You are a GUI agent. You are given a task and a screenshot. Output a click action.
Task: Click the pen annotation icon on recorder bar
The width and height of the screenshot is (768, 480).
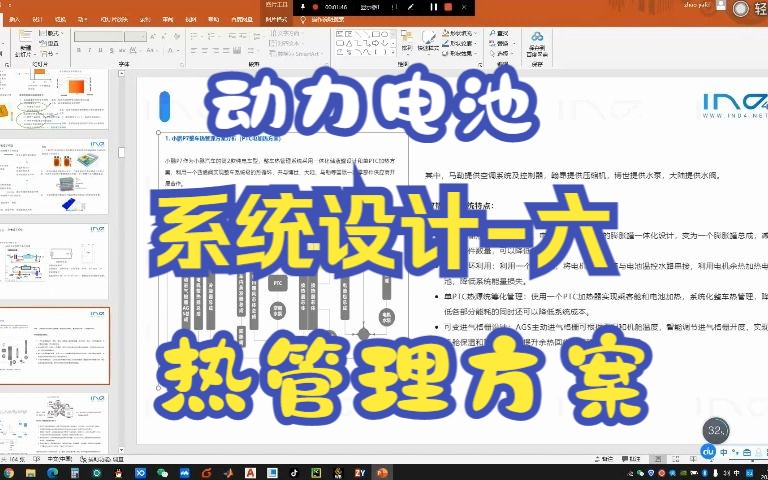[410, 7]
